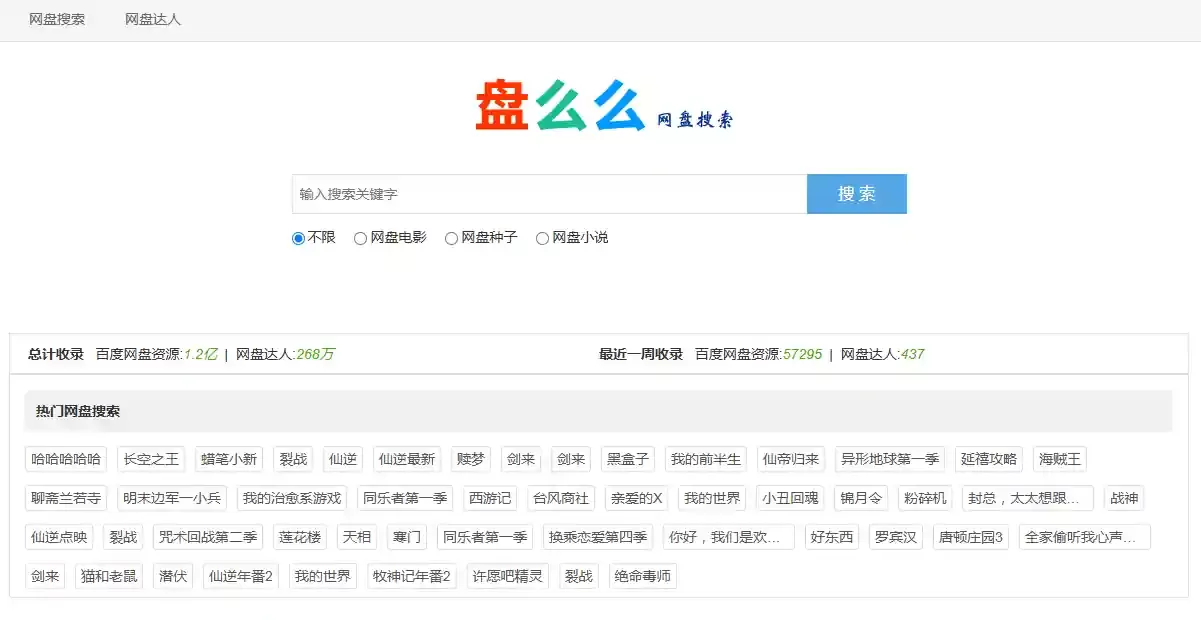Select the 网盘种子 radio option
The width and height of the screenshot is (1201, 620).
point(451,238)
